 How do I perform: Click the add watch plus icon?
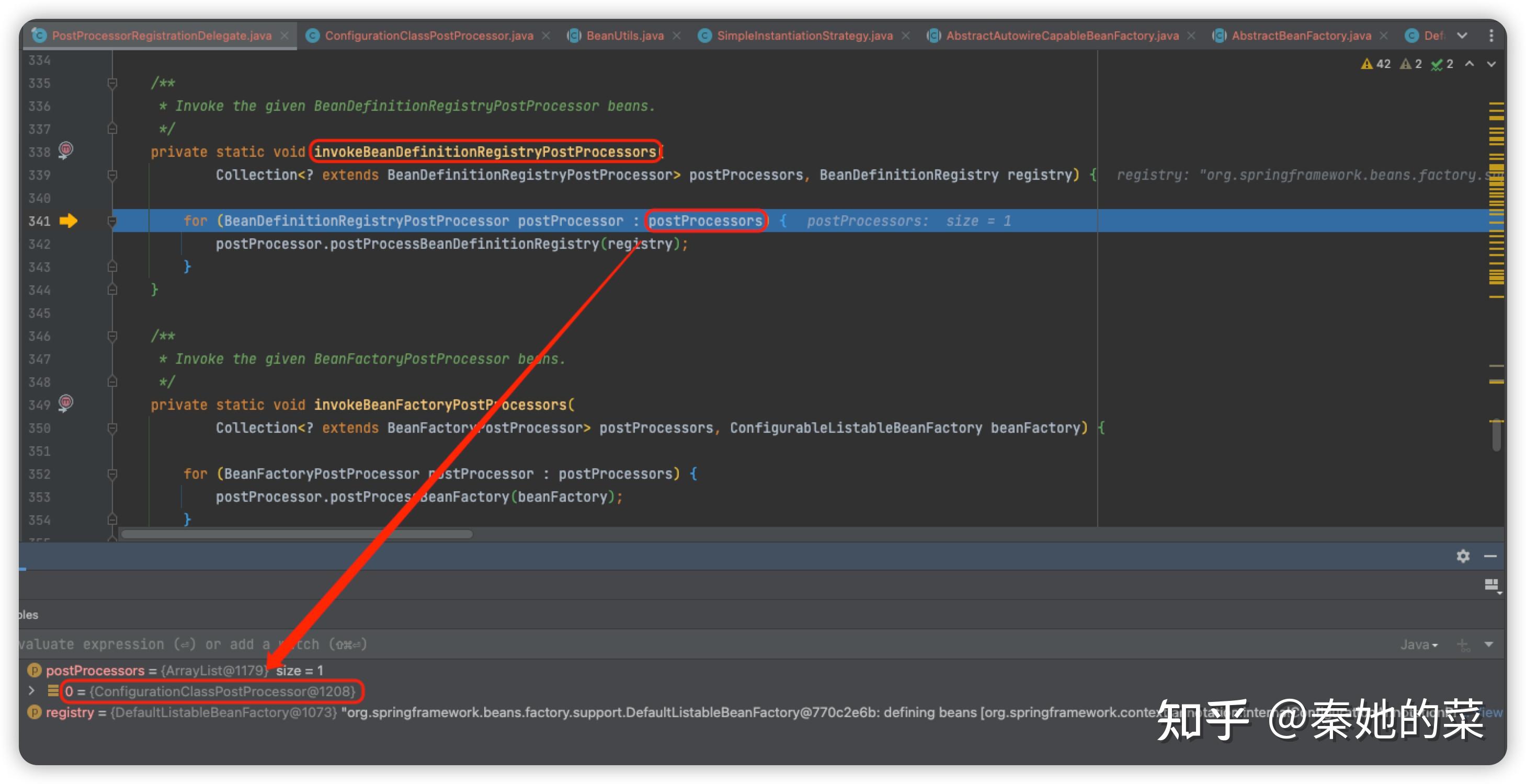[1463, 644]
